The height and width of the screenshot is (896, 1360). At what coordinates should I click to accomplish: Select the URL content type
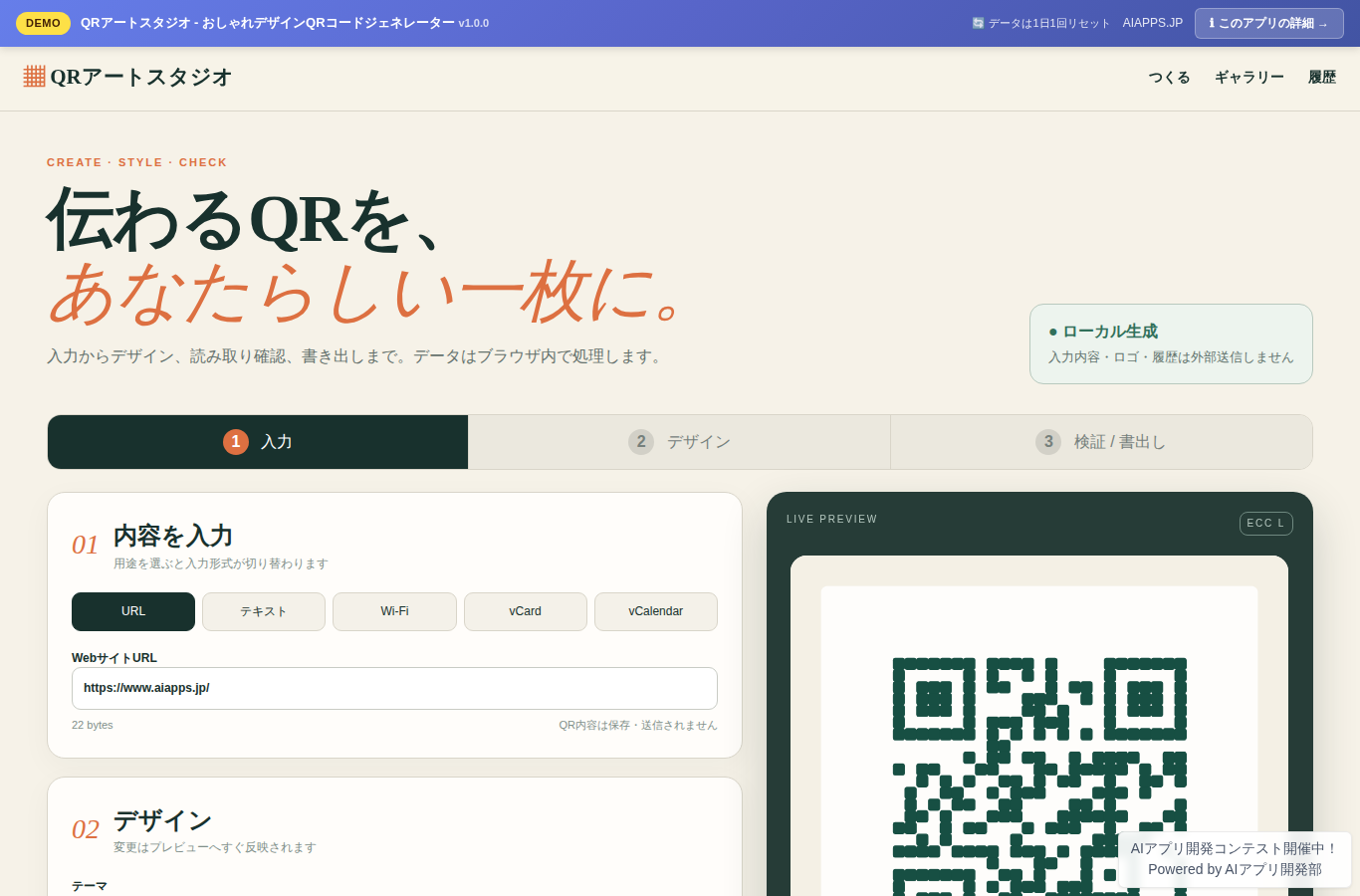pos(133,611)
